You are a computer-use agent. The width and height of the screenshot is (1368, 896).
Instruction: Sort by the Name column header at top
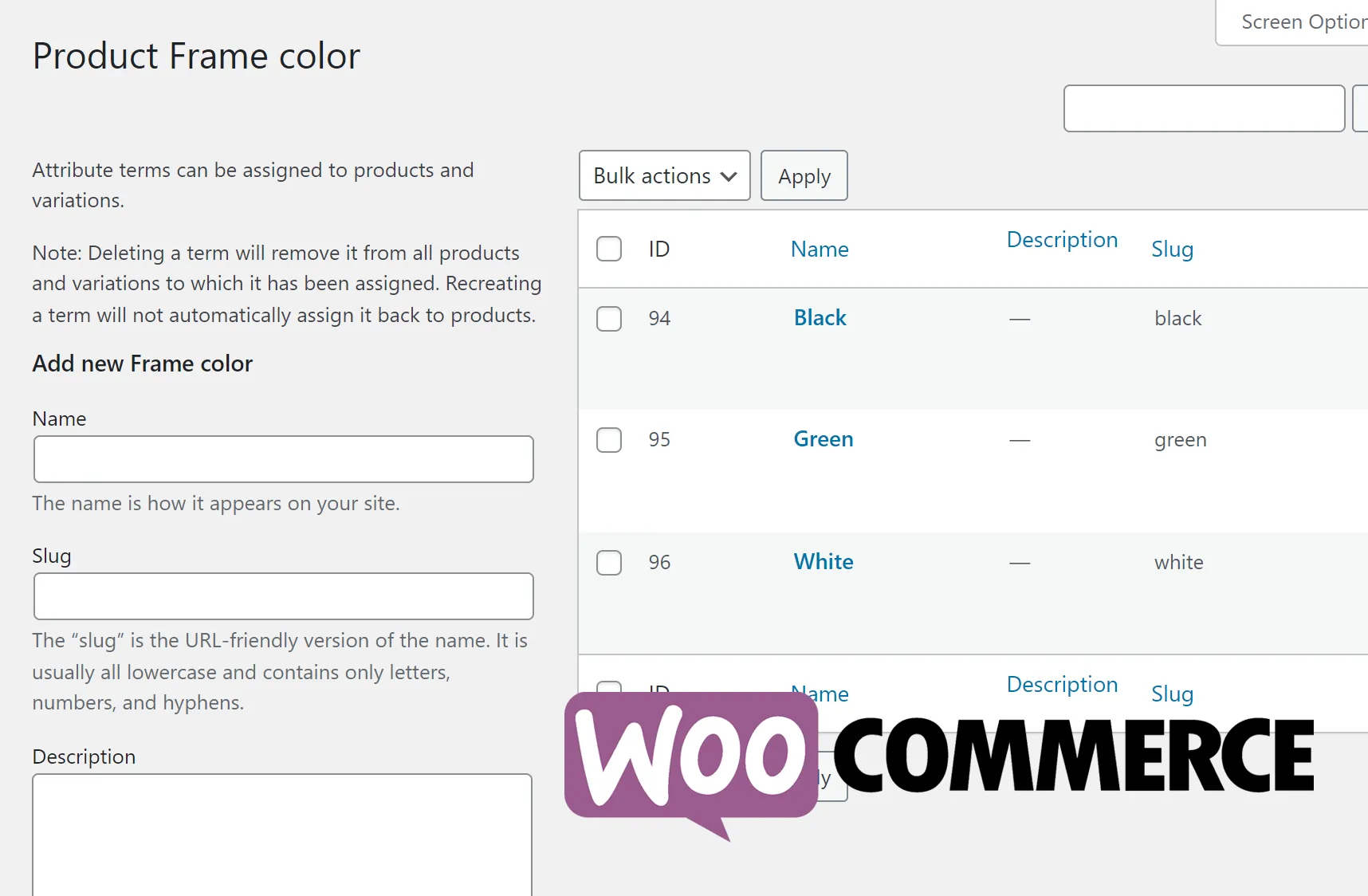pyautogui.click(x=820, y=250)
